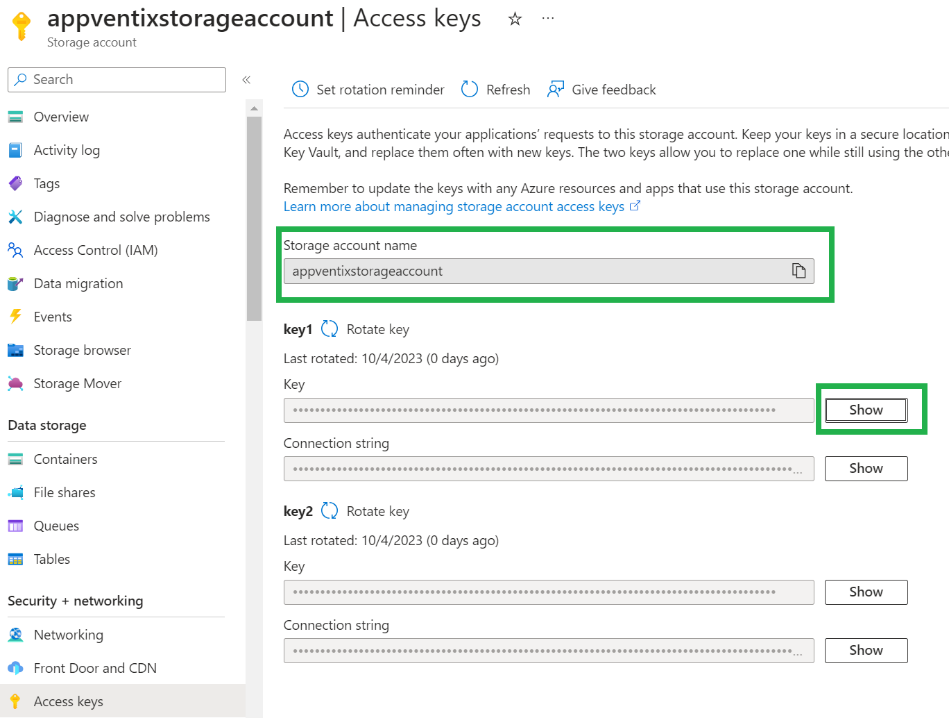Screen dimensions: 949x718
Task: Open Give feedback from the toolbar
Action: pyautogui.click(x=602, y=90)
